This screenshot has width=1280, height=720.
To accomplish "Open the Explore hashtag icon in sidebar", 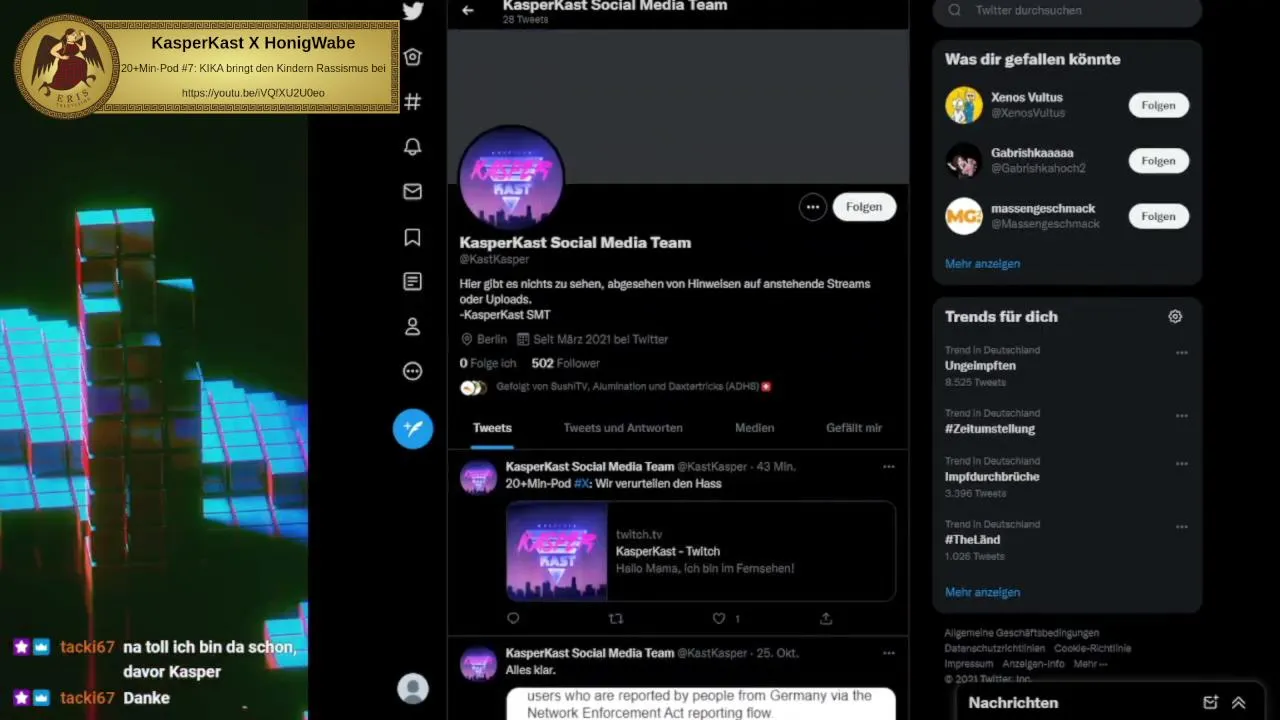I will [x=413, y=102].
